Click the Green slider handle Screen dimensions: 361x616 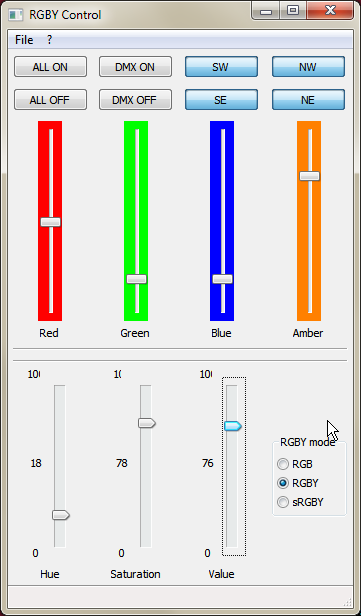136,279
